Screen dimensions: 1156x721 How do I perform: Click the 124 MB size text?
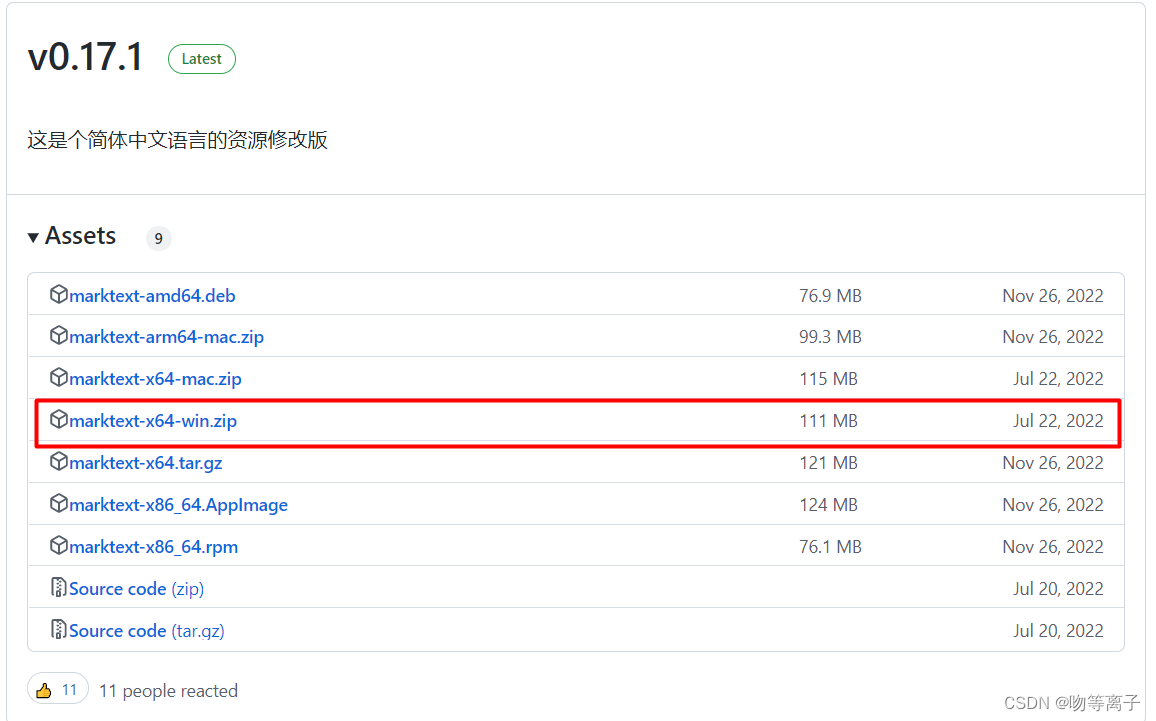(829, 505)
